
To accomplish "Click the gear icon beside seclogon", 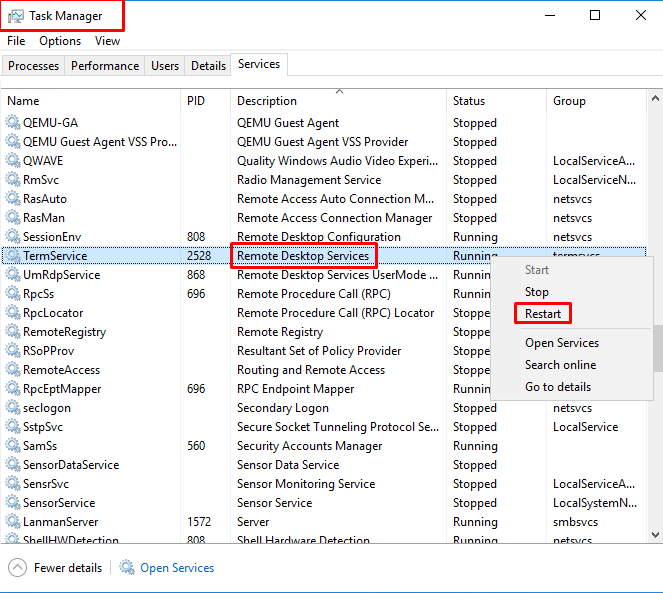I will (13, 408).
